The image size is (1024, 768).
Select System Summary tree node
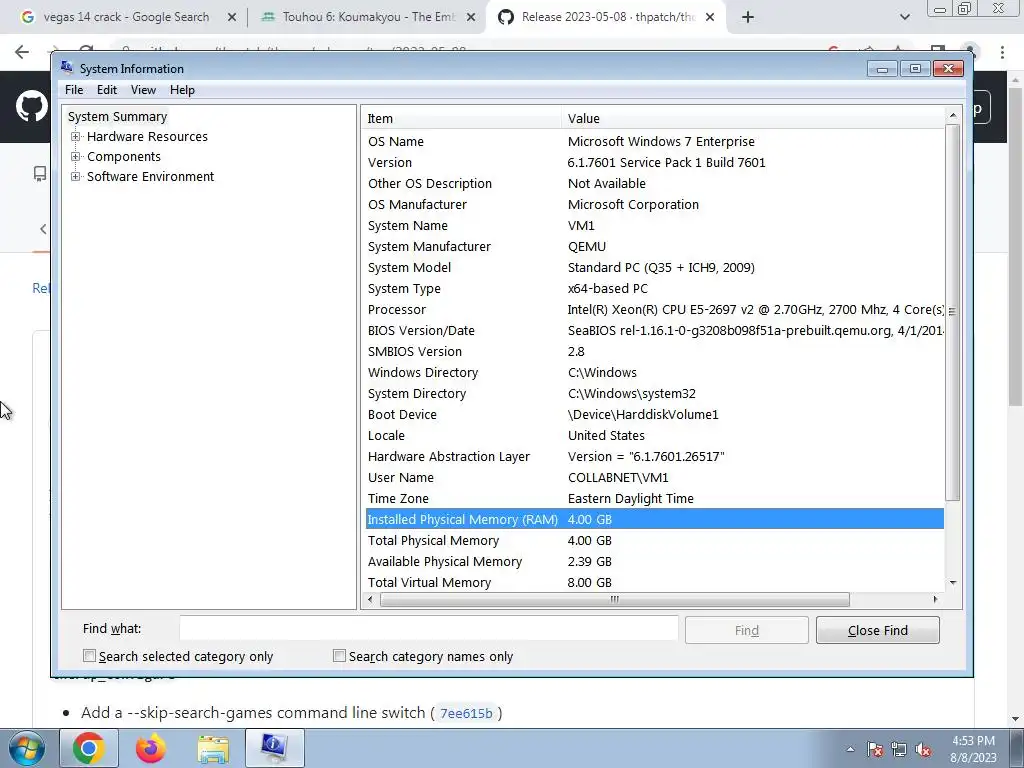(118, 116)
